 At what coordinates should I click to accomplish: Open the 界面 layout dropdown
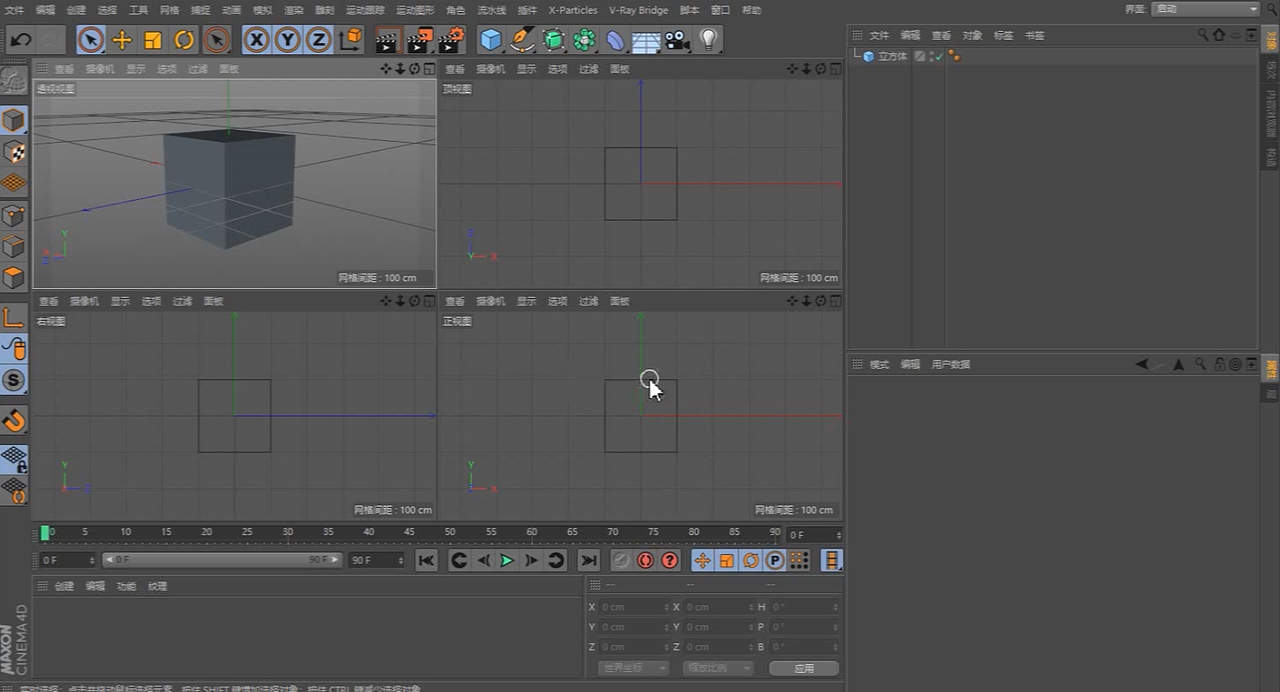pos(1205,9)
